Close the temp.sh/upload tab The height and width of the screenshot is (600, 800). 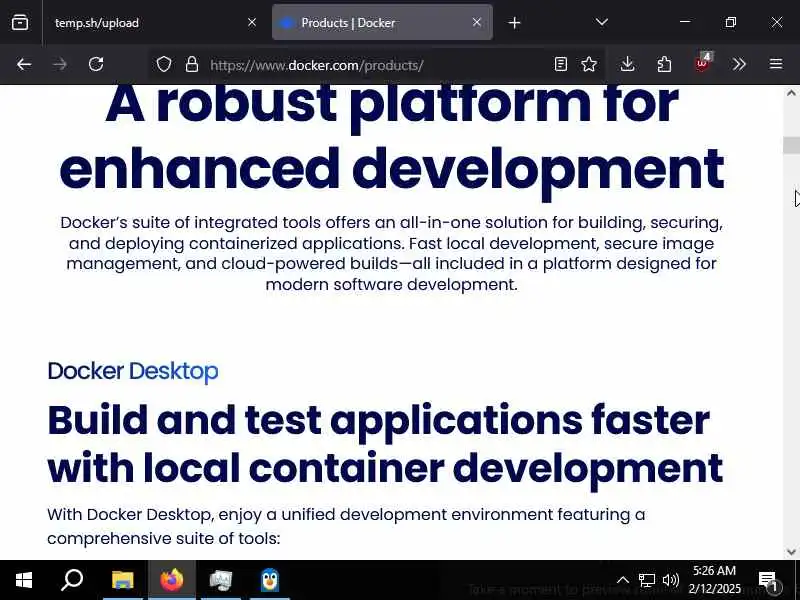pyautogui.click(x=252, y=22)
